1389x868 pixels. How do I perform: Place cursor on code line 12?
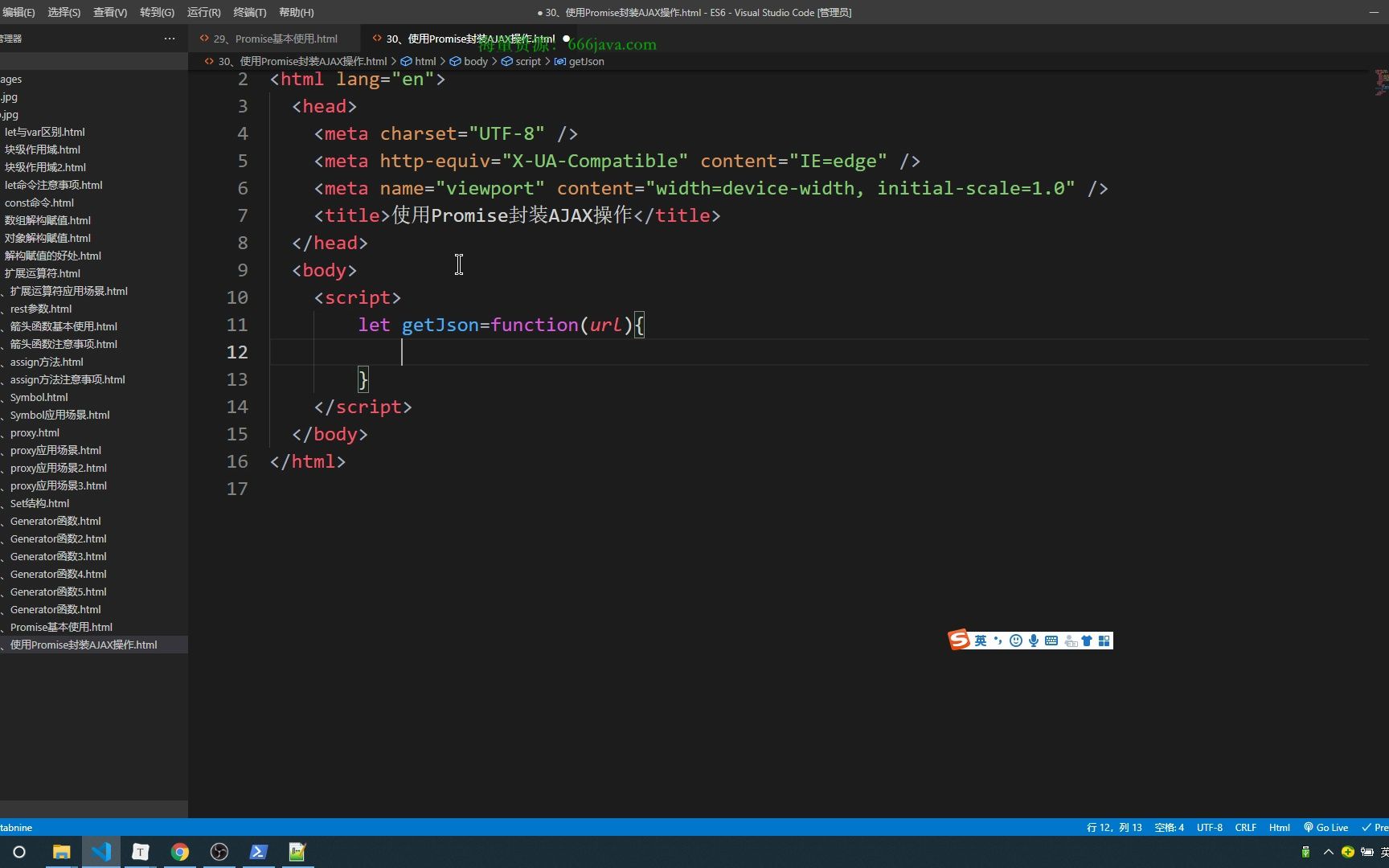(x=818, y=352)
